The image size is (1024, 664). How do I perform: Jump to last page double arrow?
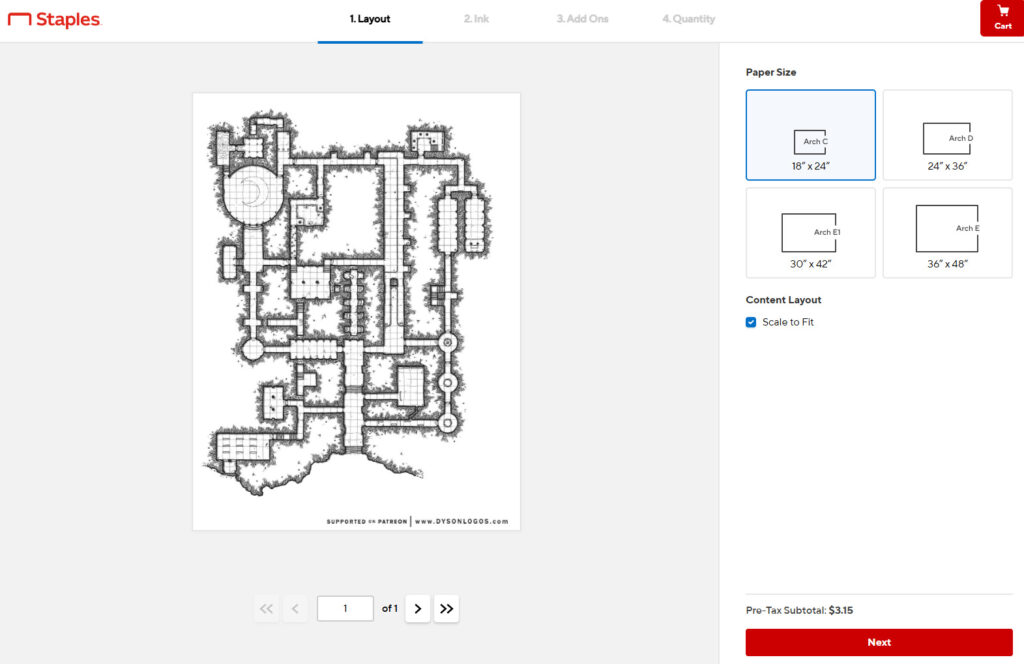click(447, 609)
